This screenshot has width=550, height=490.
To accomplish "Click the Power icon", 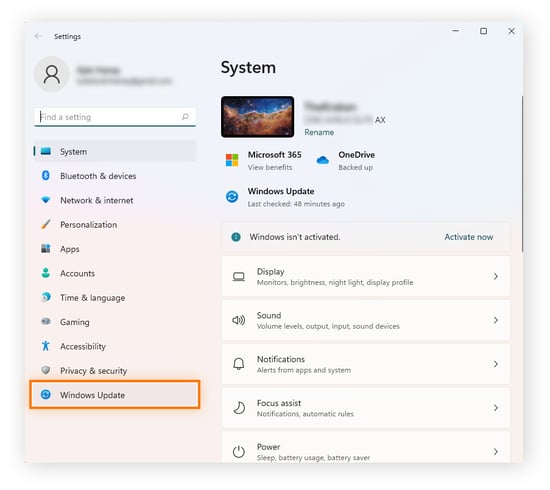I will click(239, 452).
